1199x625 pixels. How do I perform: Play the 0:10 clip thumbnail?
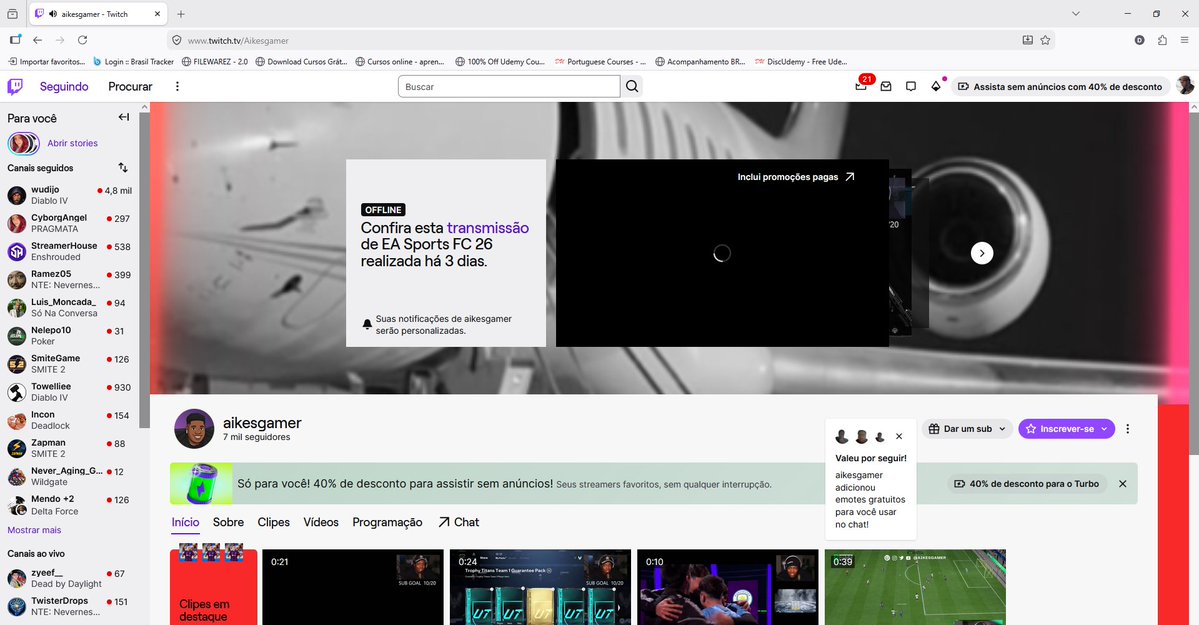(x=728, y=588)
